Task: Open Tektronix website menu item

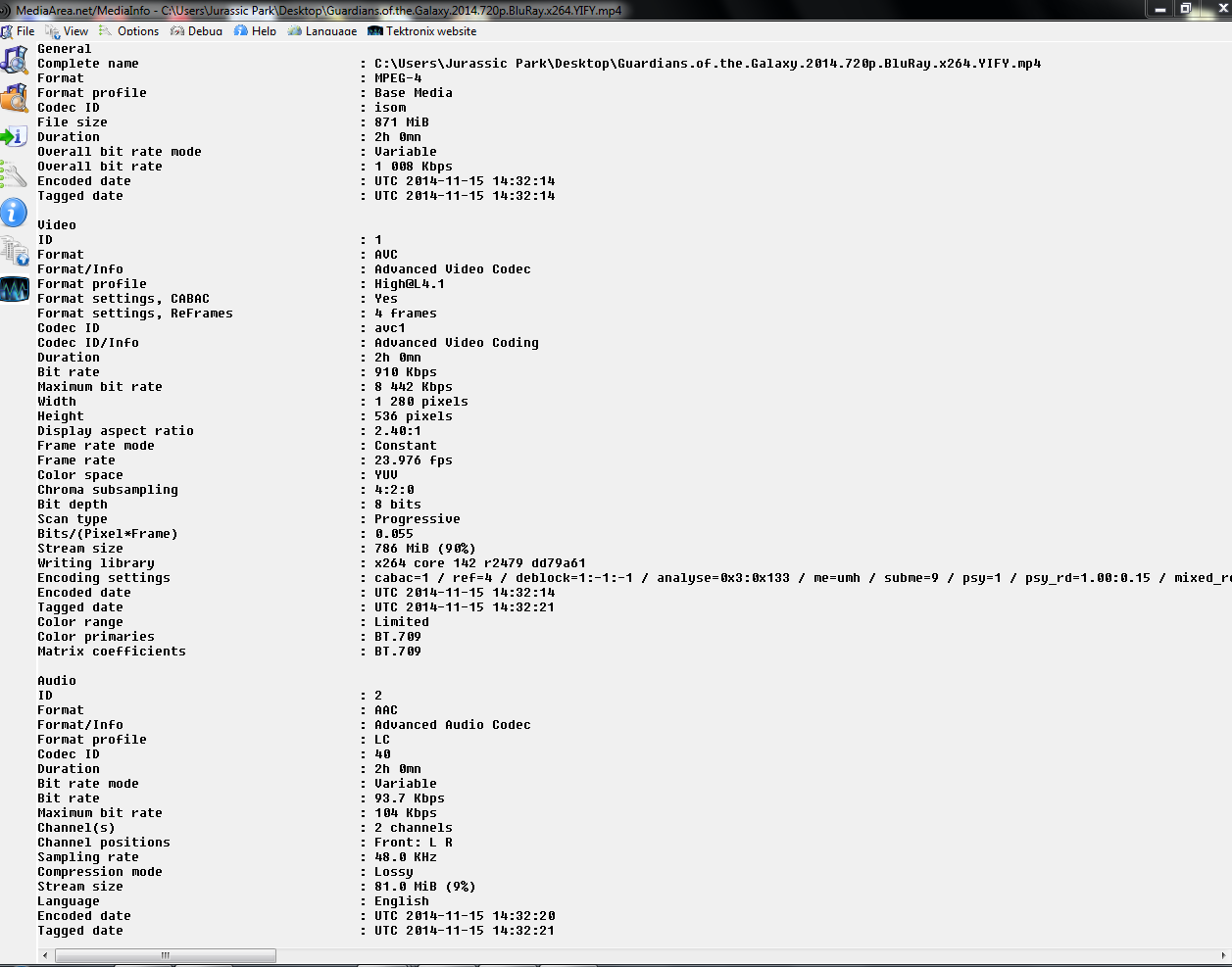Action: (421, 31)
